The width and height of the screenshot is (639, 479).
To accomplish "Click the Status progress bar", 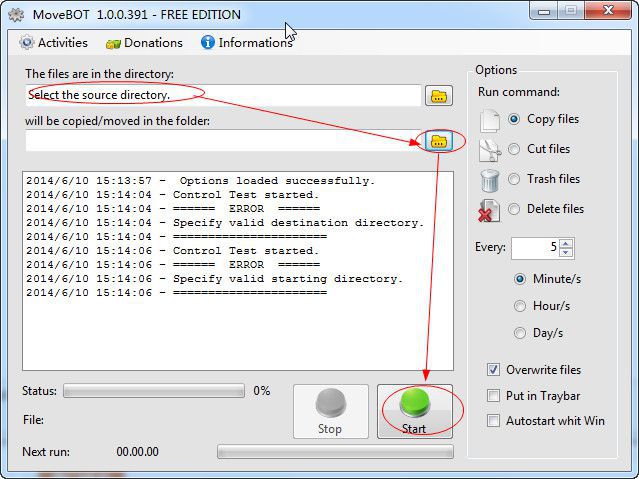I will pyautogui.click(x=154, y=391).
